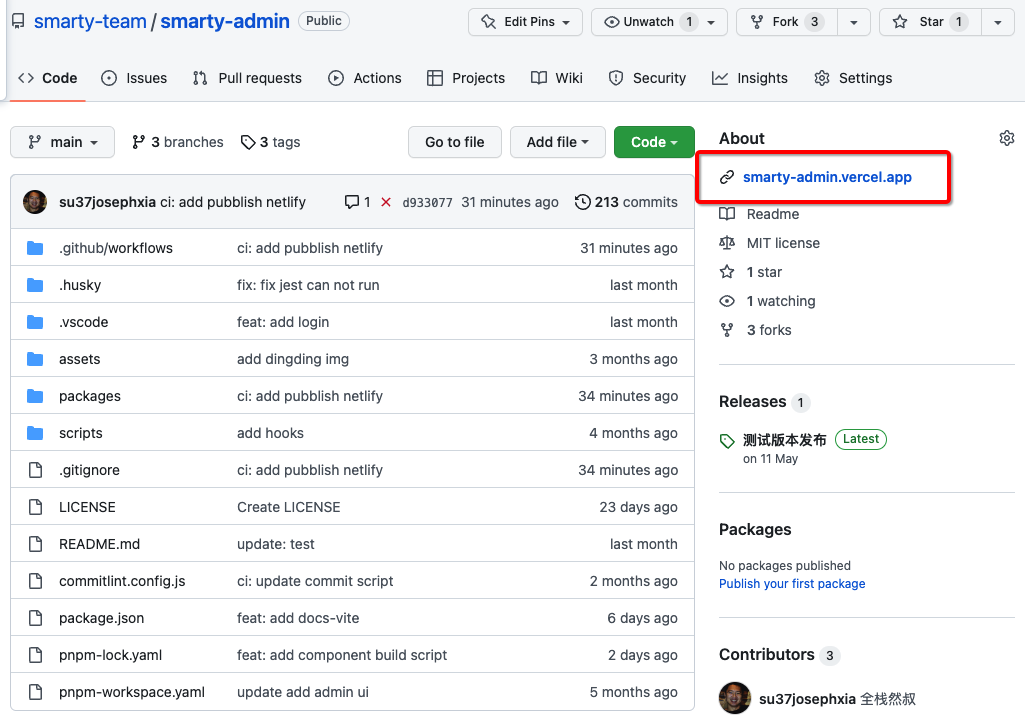Switch to the Issues tab
This screenshot has height=715, width=1025.
tap(134, 78)
